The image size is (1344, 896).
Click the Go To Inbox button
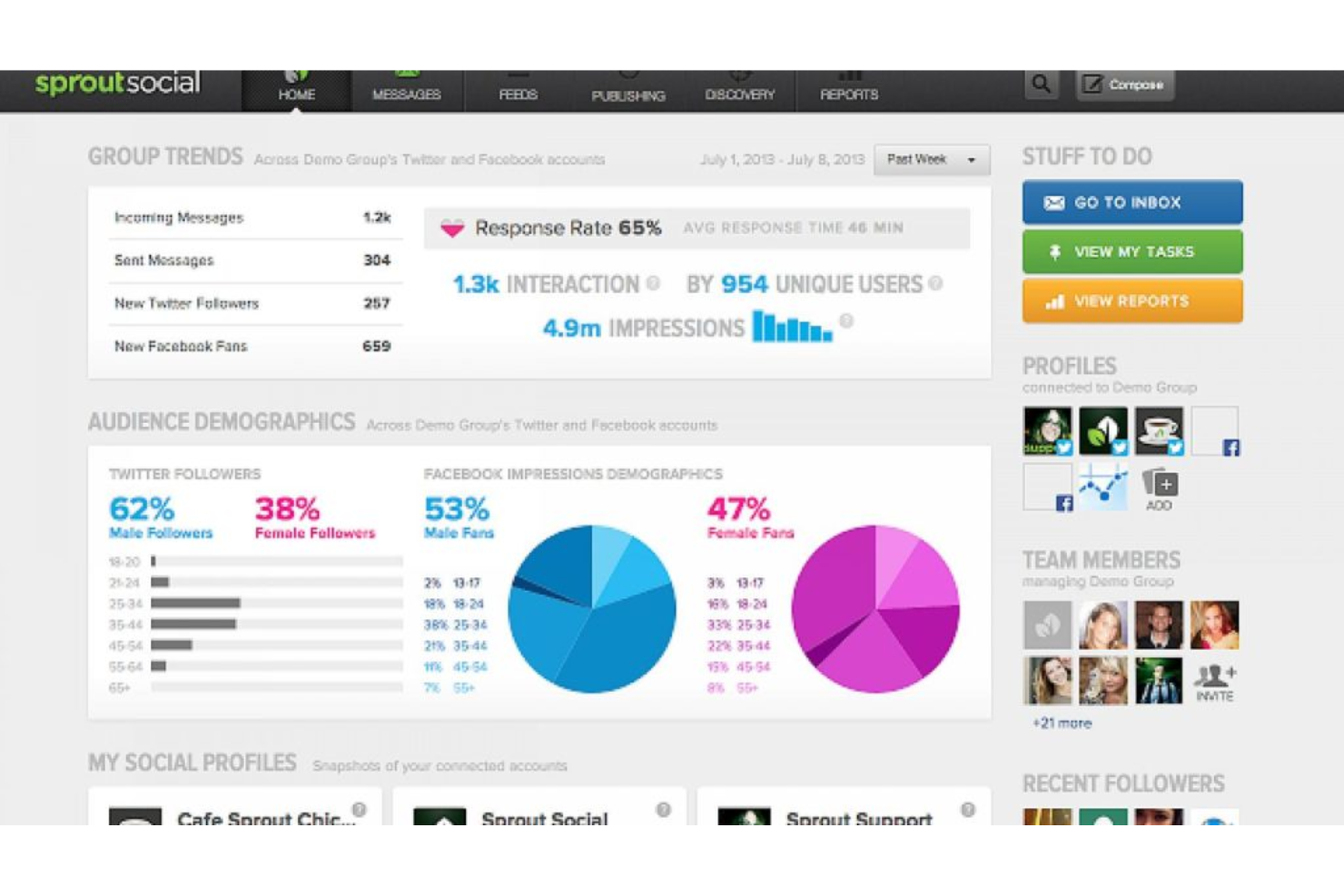pos(1132,202)
